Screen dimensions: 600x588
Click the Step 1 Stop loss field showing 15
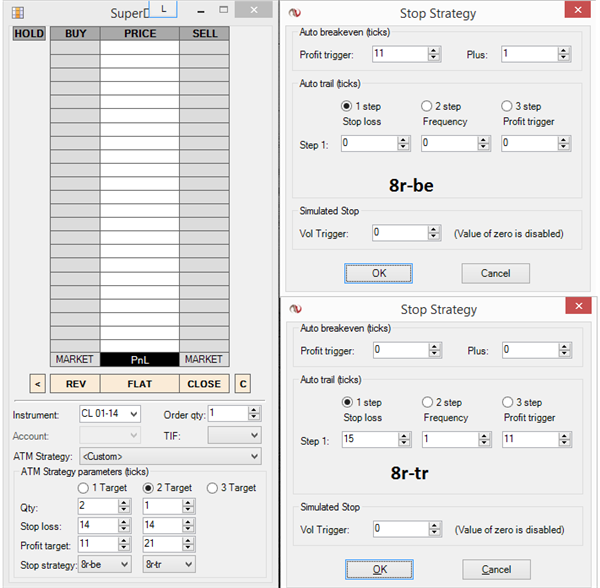[x=371, y=439]
